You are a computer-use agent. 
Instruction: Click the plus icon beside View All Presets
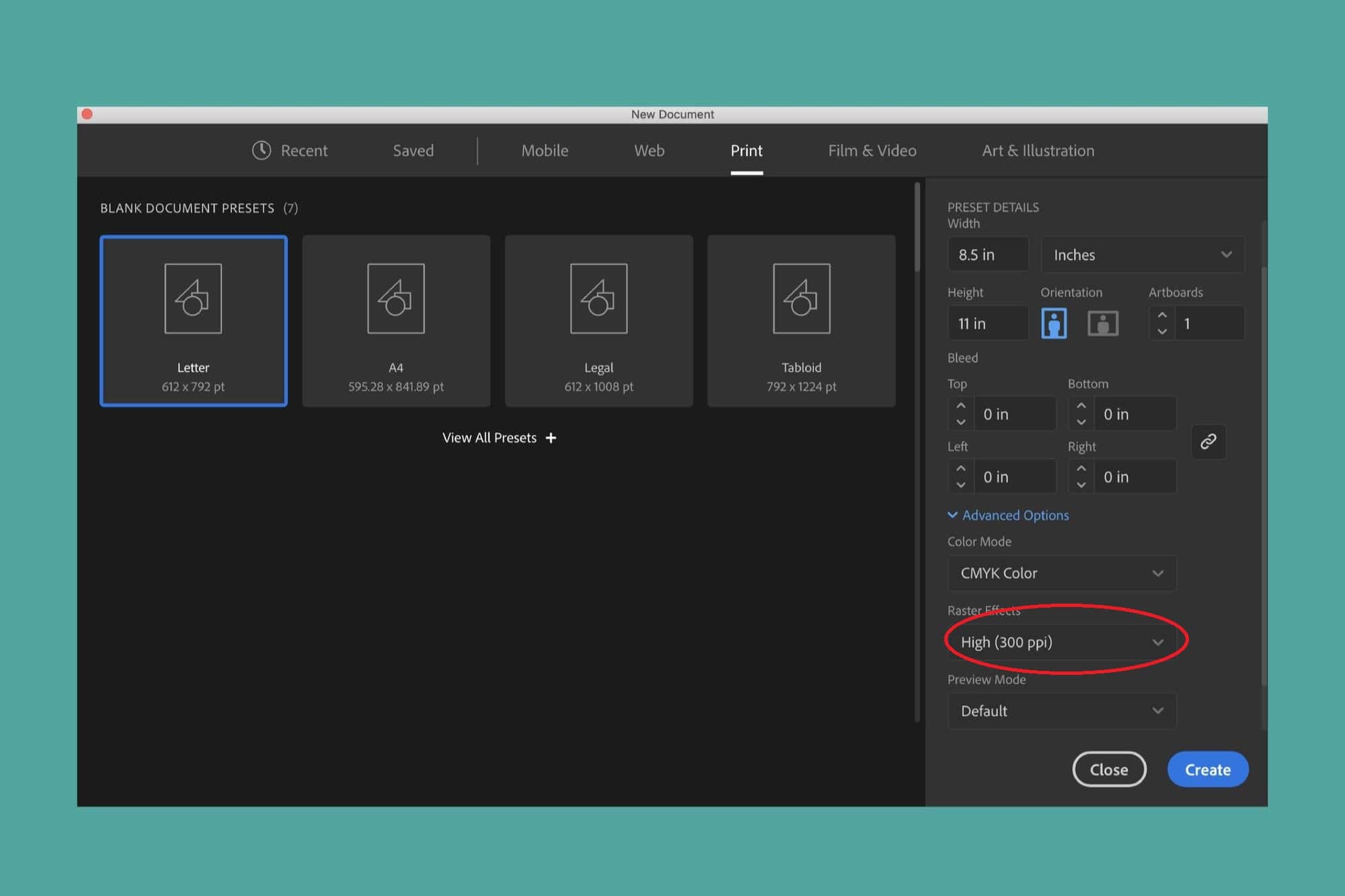click(x=551, y=438)
